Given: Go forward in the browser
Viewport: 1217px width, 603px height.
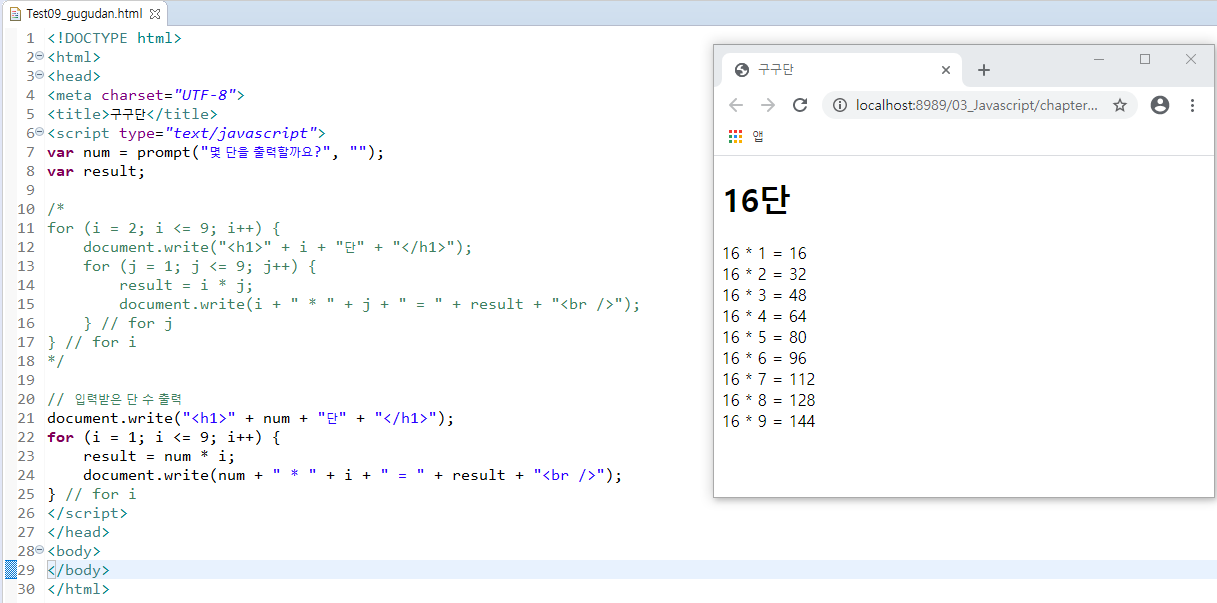Looking at the screenshot, I should (768, 105).
